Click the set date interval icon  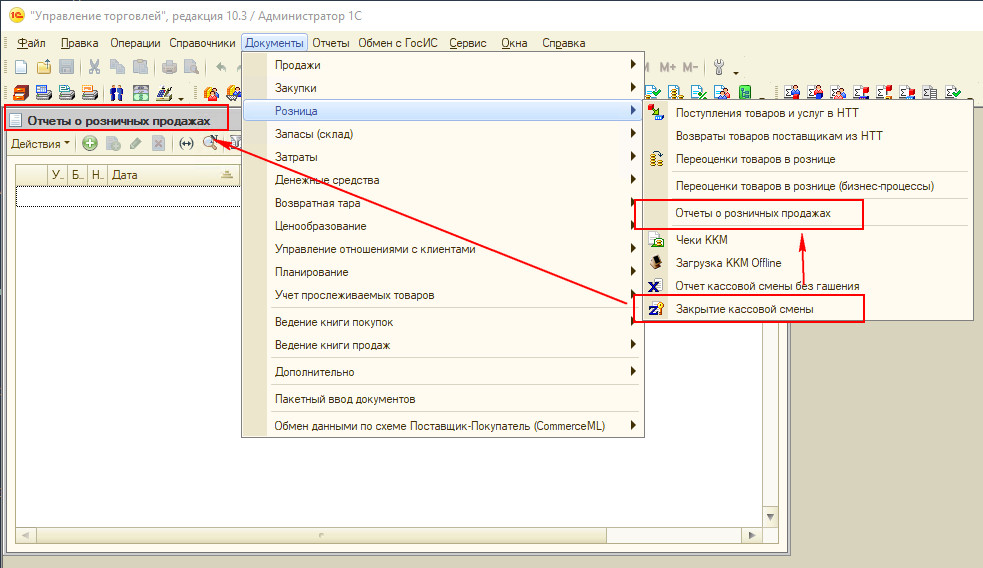(186, 144)
